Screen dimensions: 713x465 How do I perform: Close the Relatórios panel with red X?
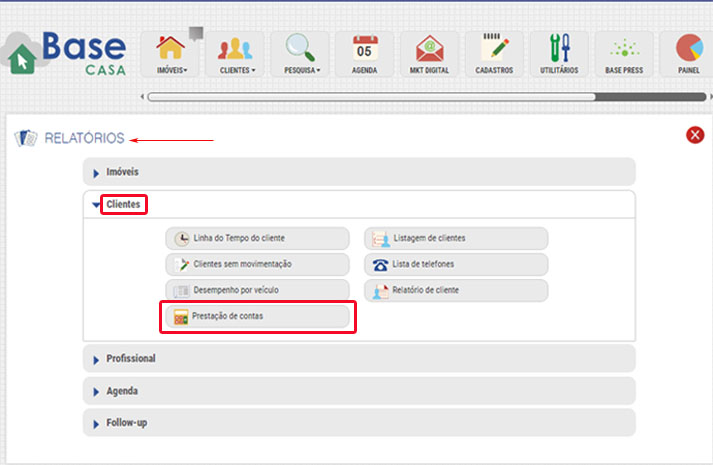[695, 135]
